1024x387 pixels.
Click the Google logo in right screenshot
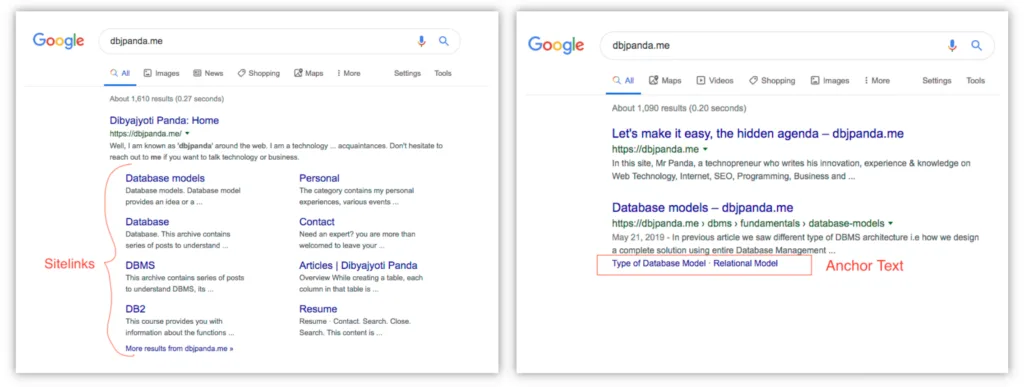tap(556, 45)
